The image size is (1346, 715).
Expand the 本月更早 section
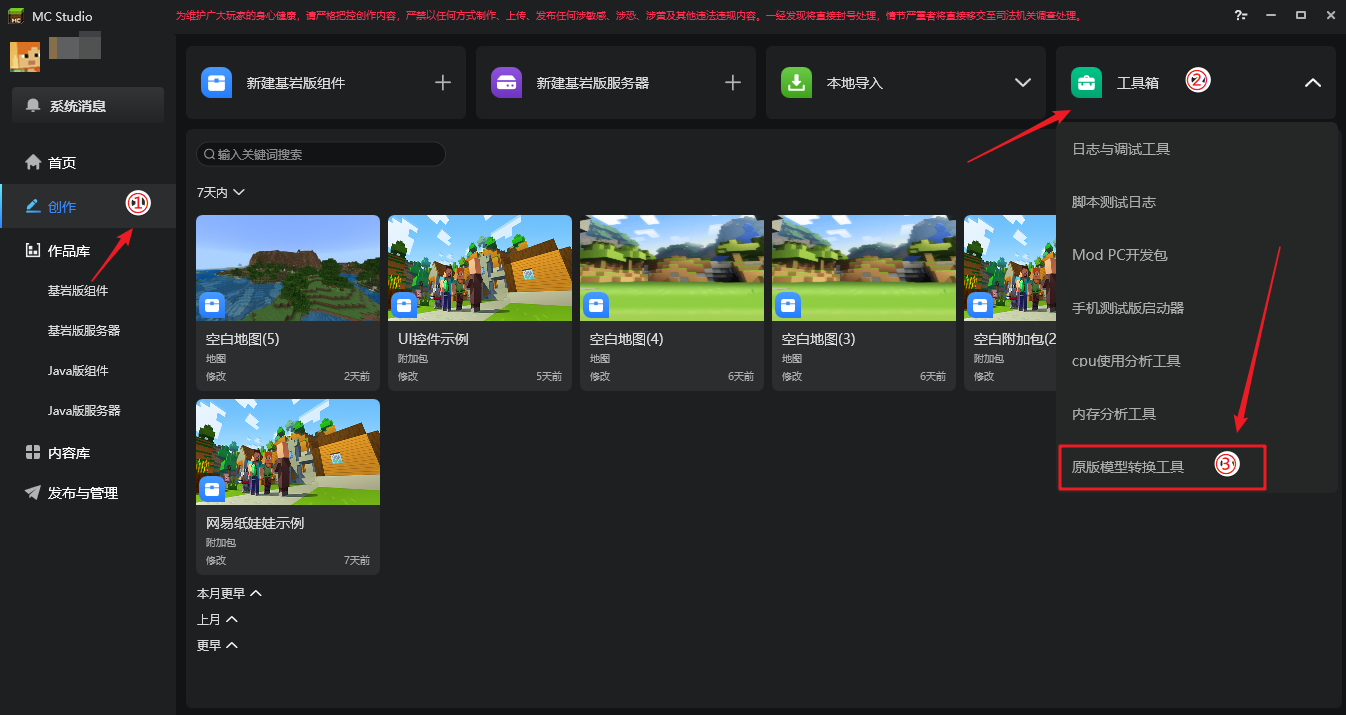[256, 593]
